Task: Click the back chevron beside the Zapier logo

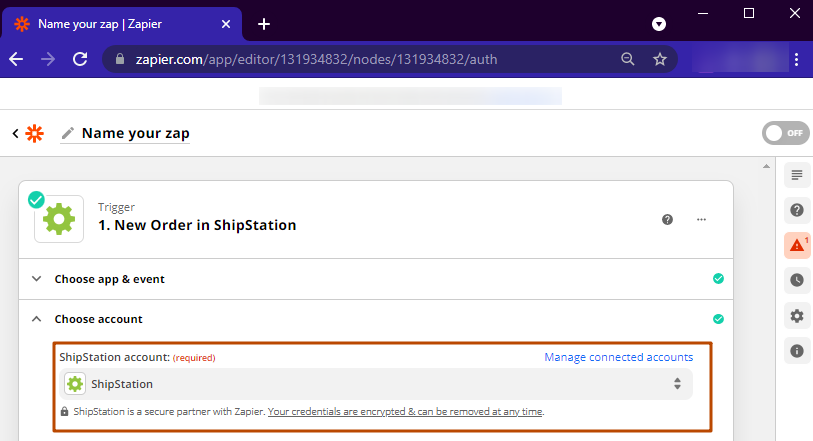Action: [x=16, y=133]
